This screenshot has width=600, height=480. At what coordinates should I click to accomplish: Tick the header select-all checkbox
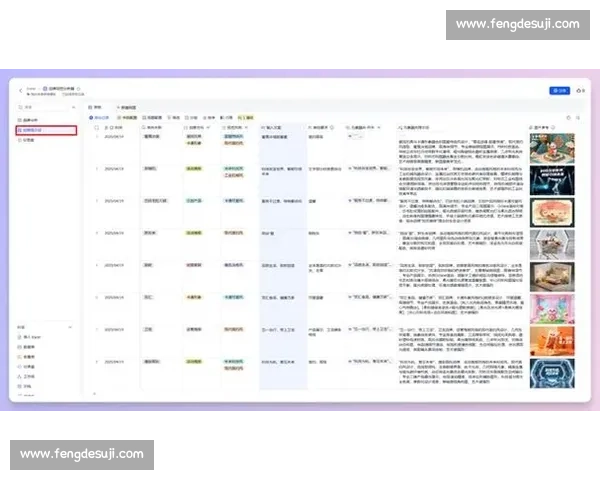96,127
